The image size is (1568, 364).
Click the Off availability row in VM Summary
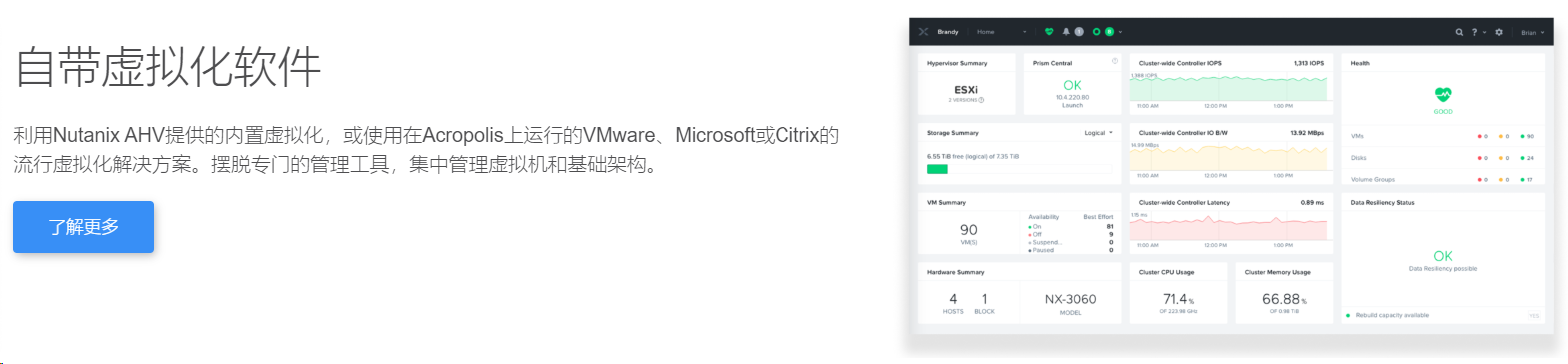click(1071, 235)
